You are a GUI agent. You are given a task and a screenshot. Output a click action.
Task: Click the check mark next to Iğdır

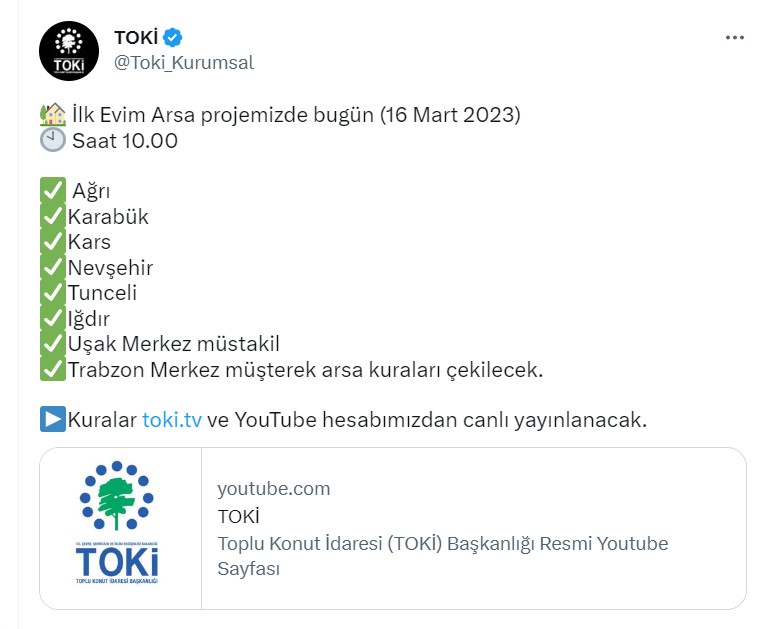(53, 318)
